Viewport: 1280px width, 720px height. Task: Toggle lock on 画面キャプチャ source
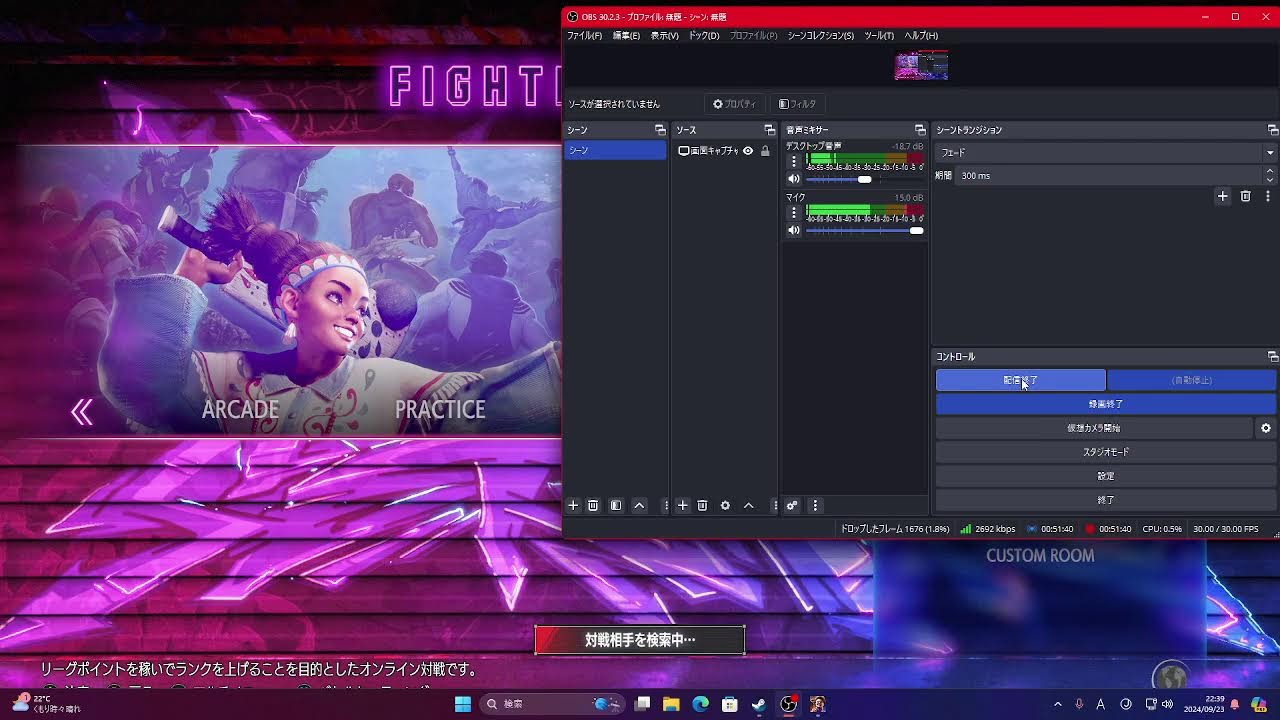click(x=765, y=151)
